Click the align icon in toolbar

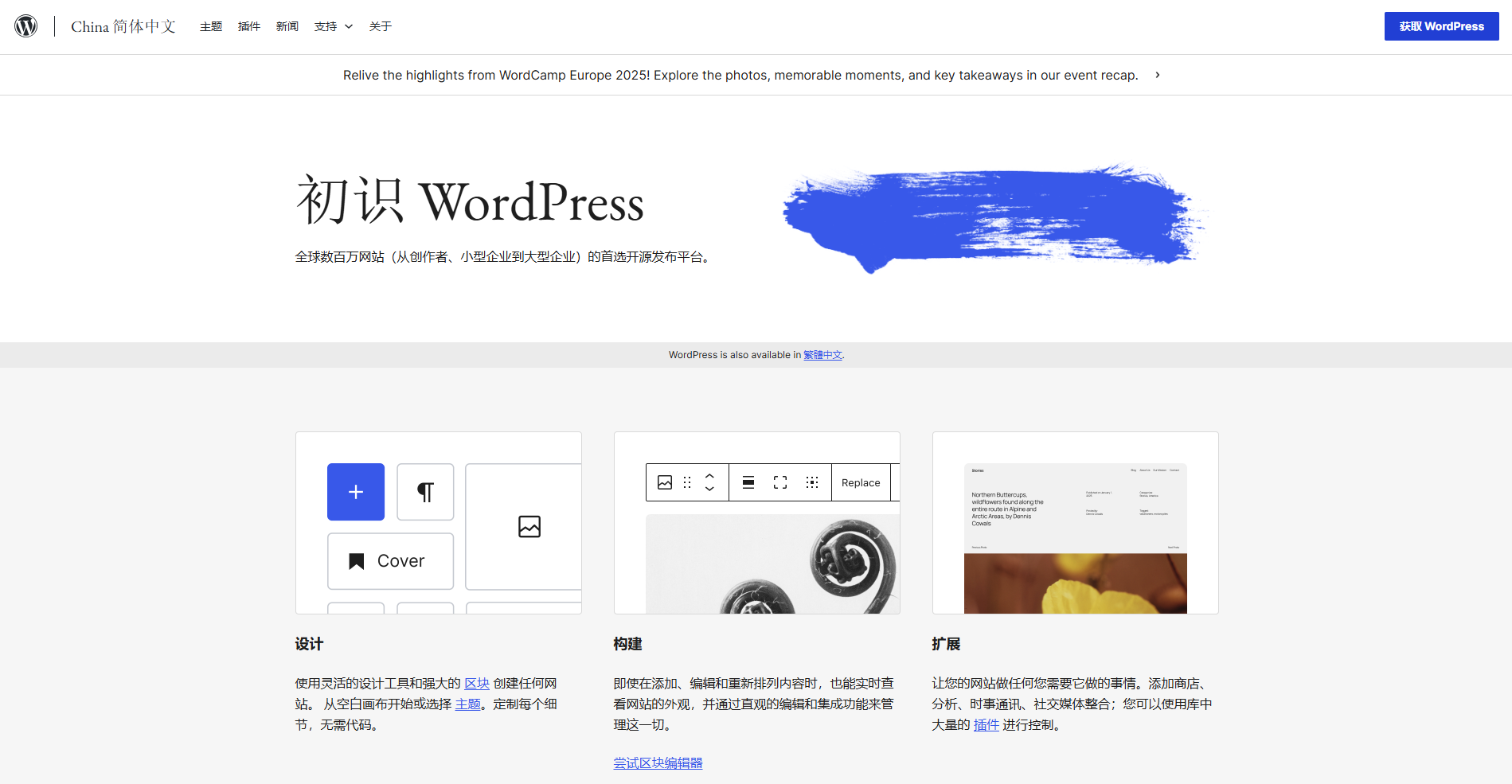click(x=748, y=482)
